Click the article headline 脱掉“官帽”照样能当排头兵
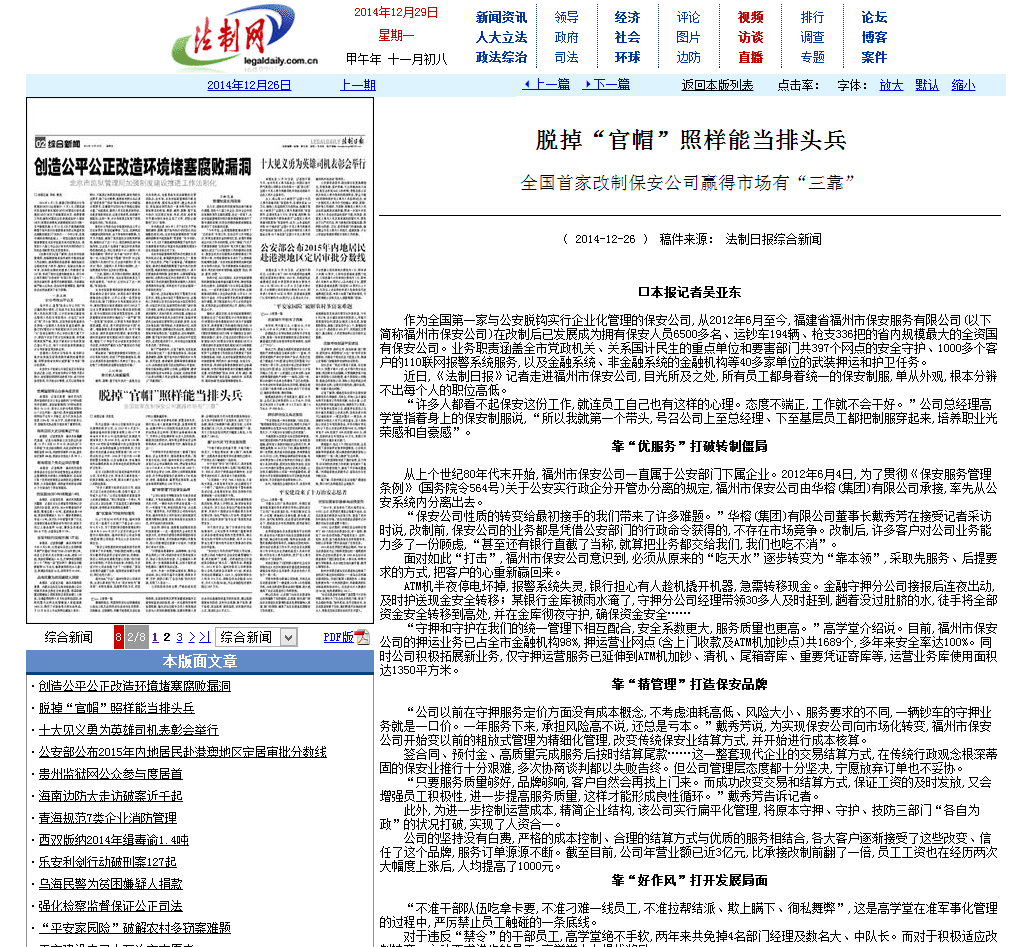 [690, 140]
